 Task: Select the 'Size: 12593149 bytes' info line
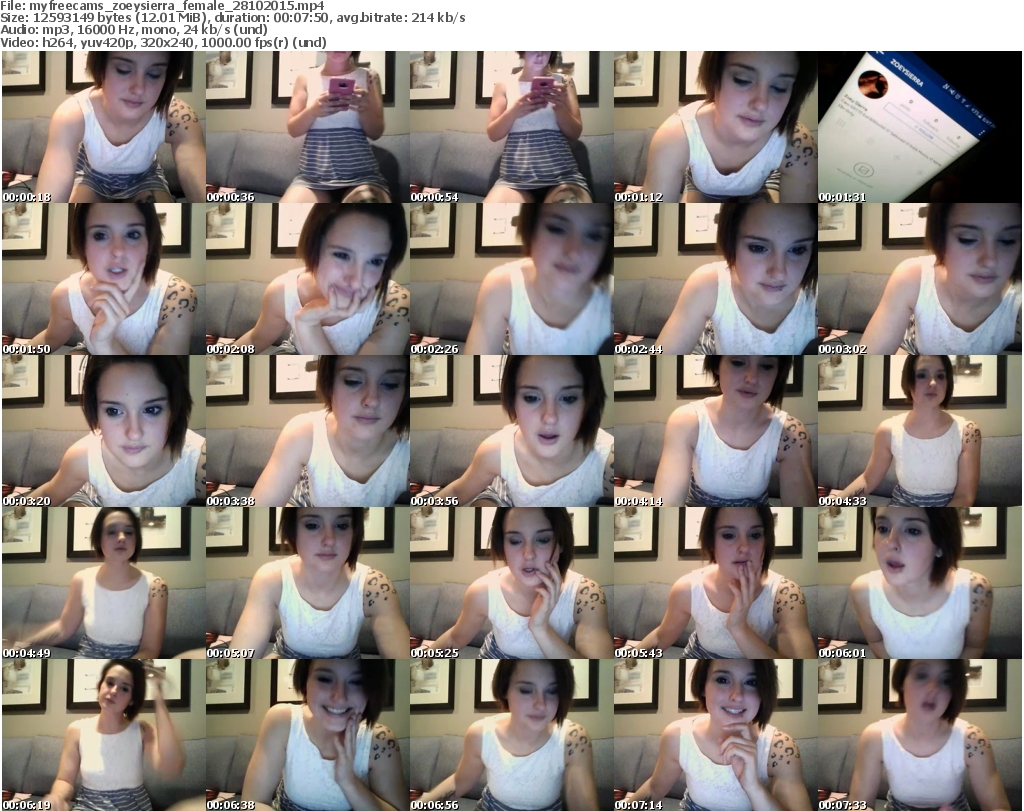click(232, 18)
